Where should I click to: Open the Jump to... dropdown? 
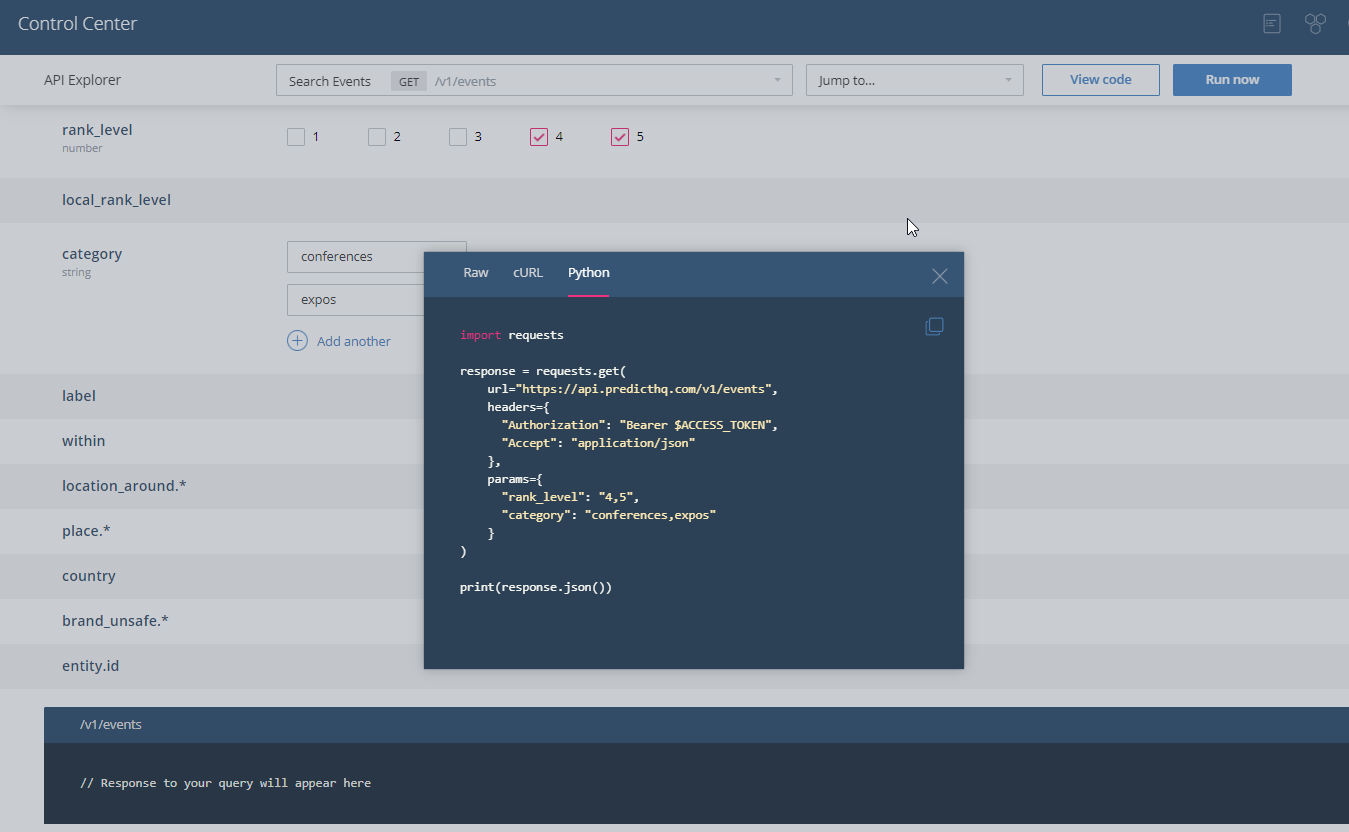915,80
